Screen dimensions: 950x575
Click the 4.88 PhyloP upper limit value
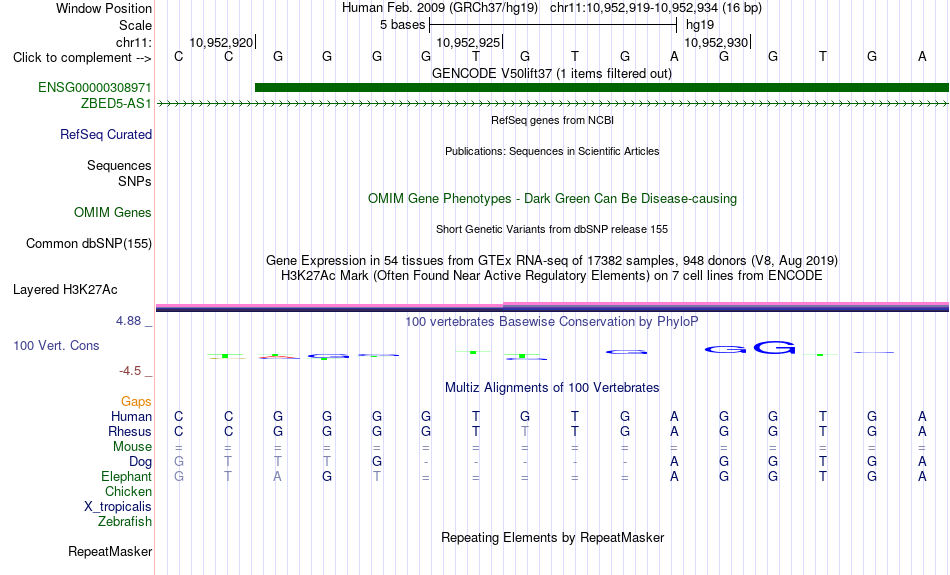point(128,321)
